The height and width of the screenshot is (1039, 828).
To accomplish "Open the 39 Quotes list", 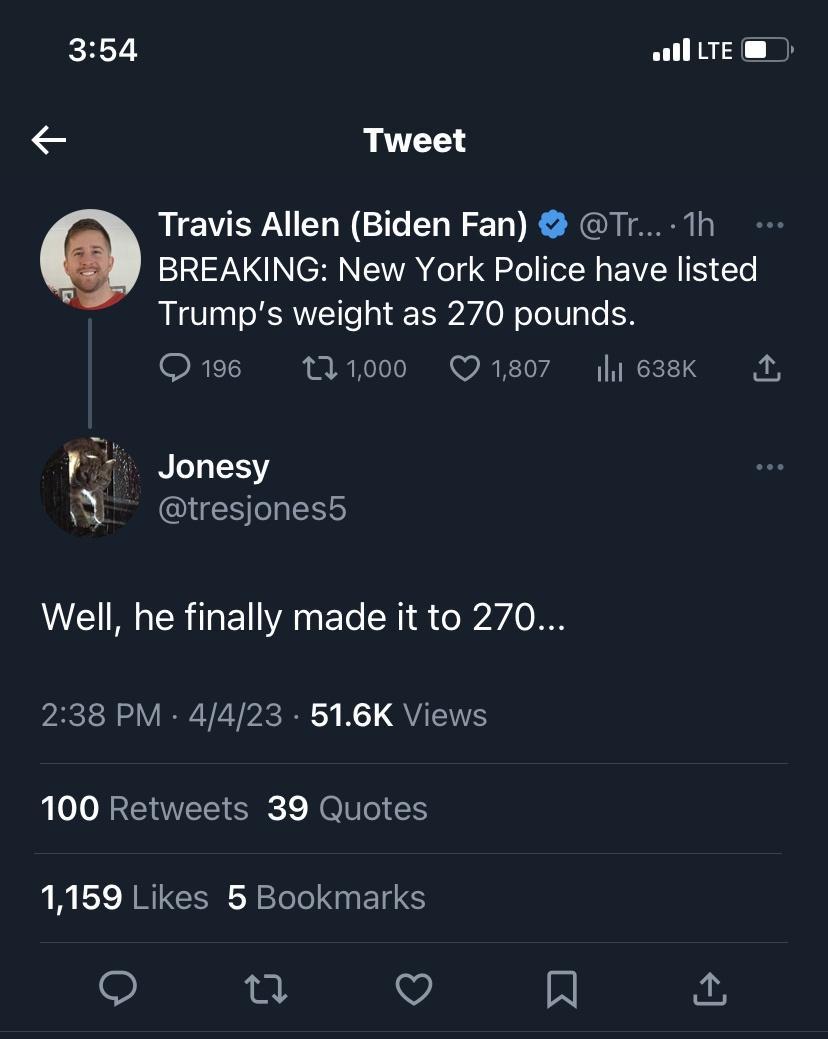I will (346, 810).
